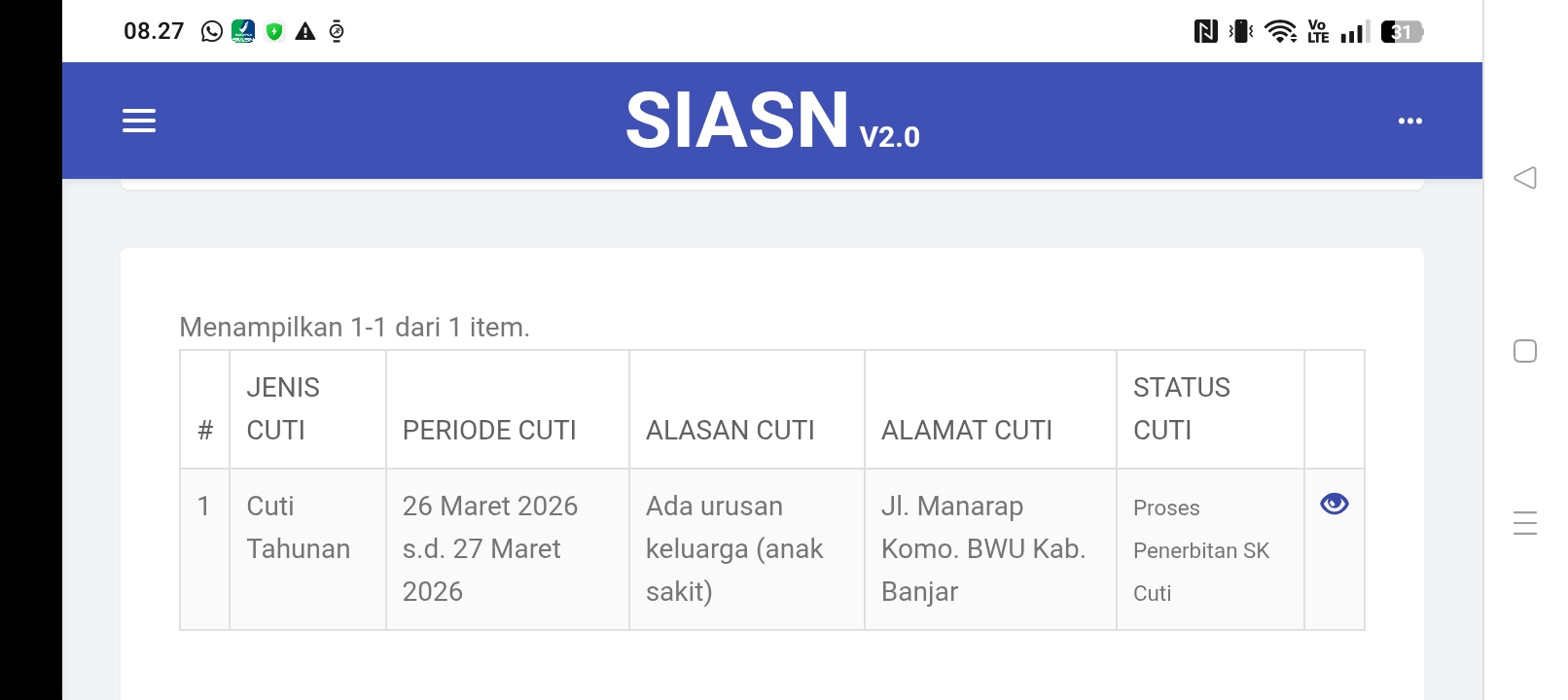
Task: Tap the Android back navigation triangle
Action: [x=1524, y=178]
